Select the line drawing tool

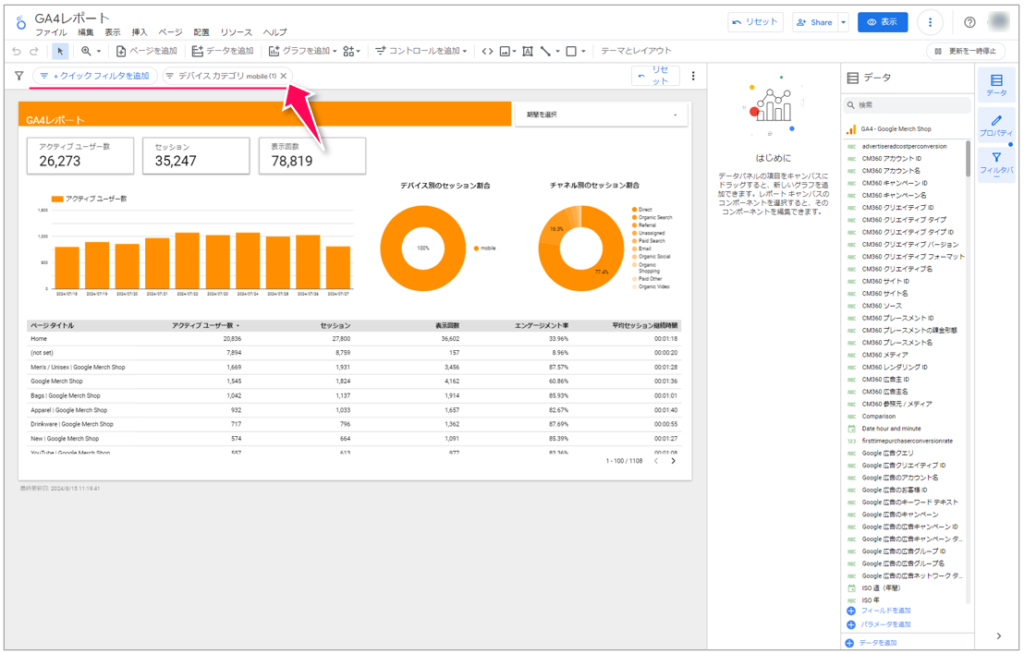(x=545, y=51)
